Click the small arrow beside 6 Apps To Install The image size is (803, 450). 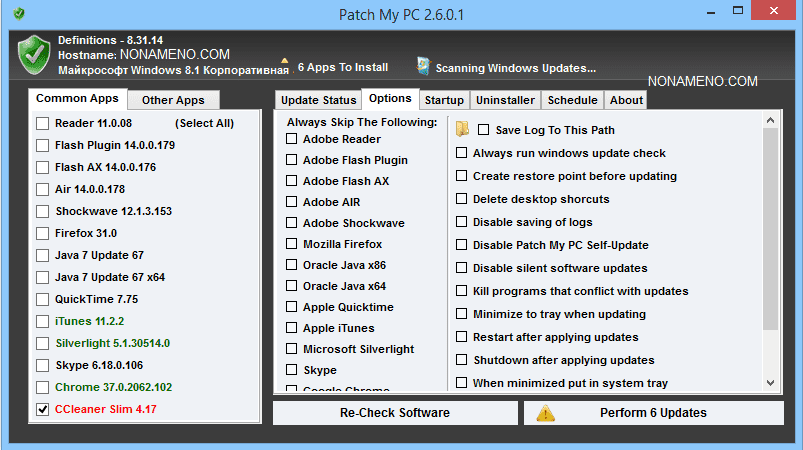coord(284,61)
